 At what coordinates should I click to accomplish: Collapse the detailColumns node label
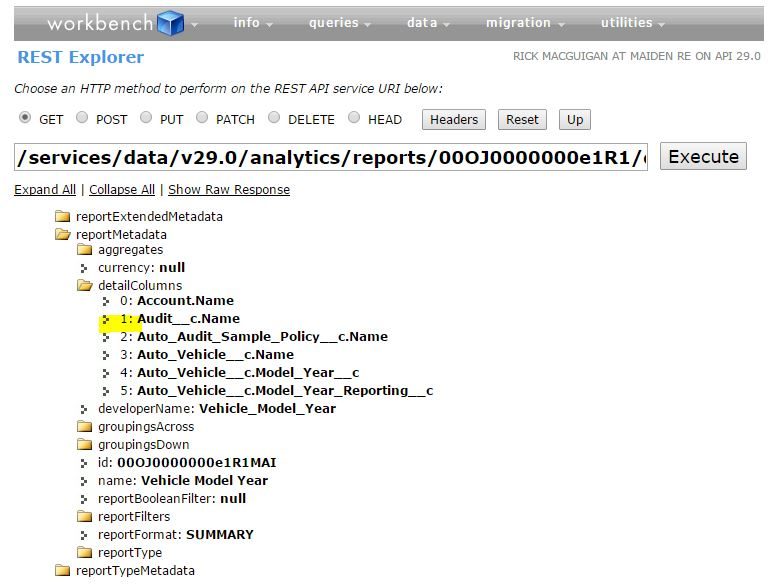click(x=140, y=286)
